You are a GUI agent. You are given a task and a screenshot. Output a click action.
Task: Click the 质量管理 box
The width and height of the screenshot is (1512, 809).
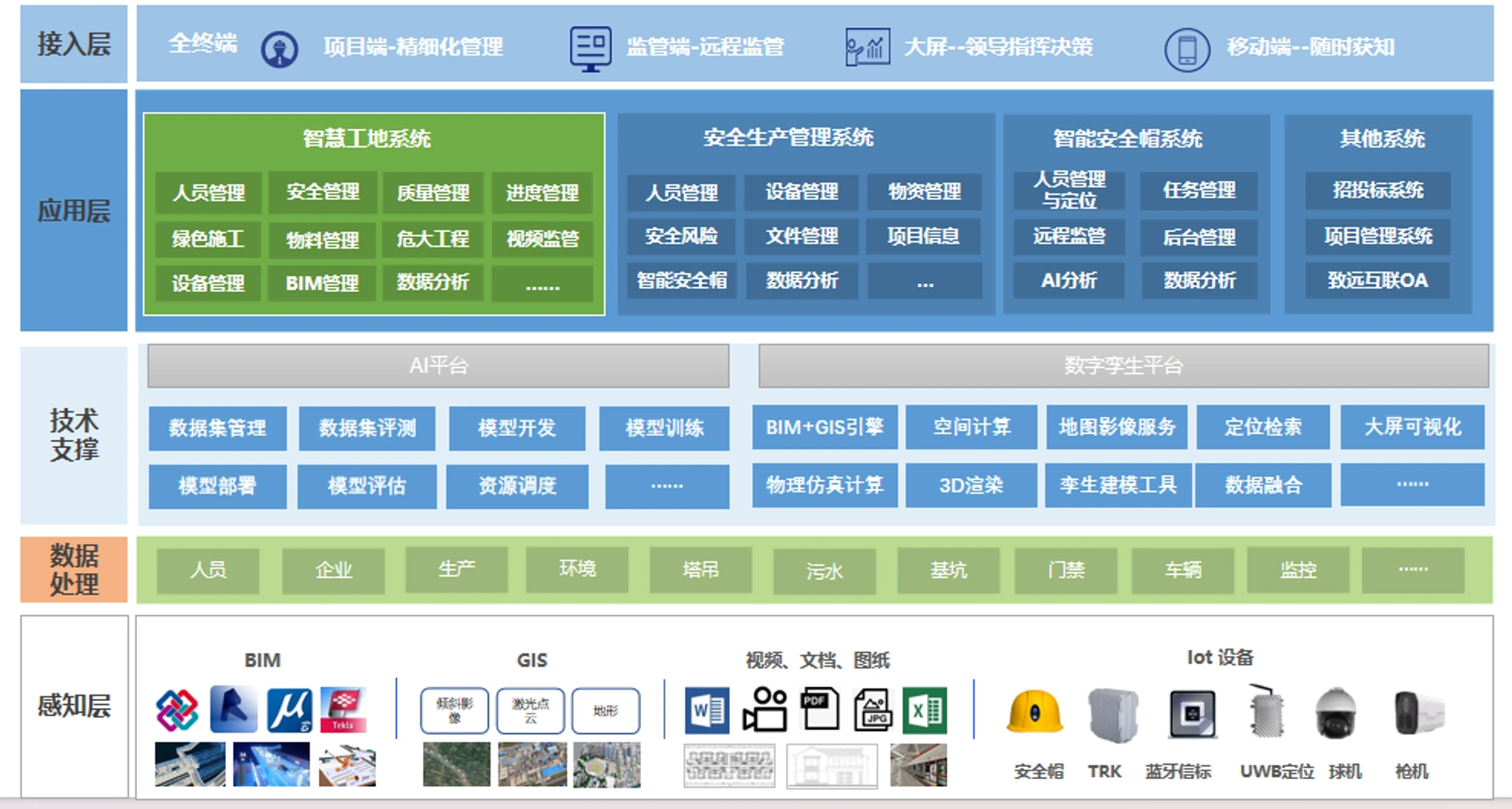point(433,193)
